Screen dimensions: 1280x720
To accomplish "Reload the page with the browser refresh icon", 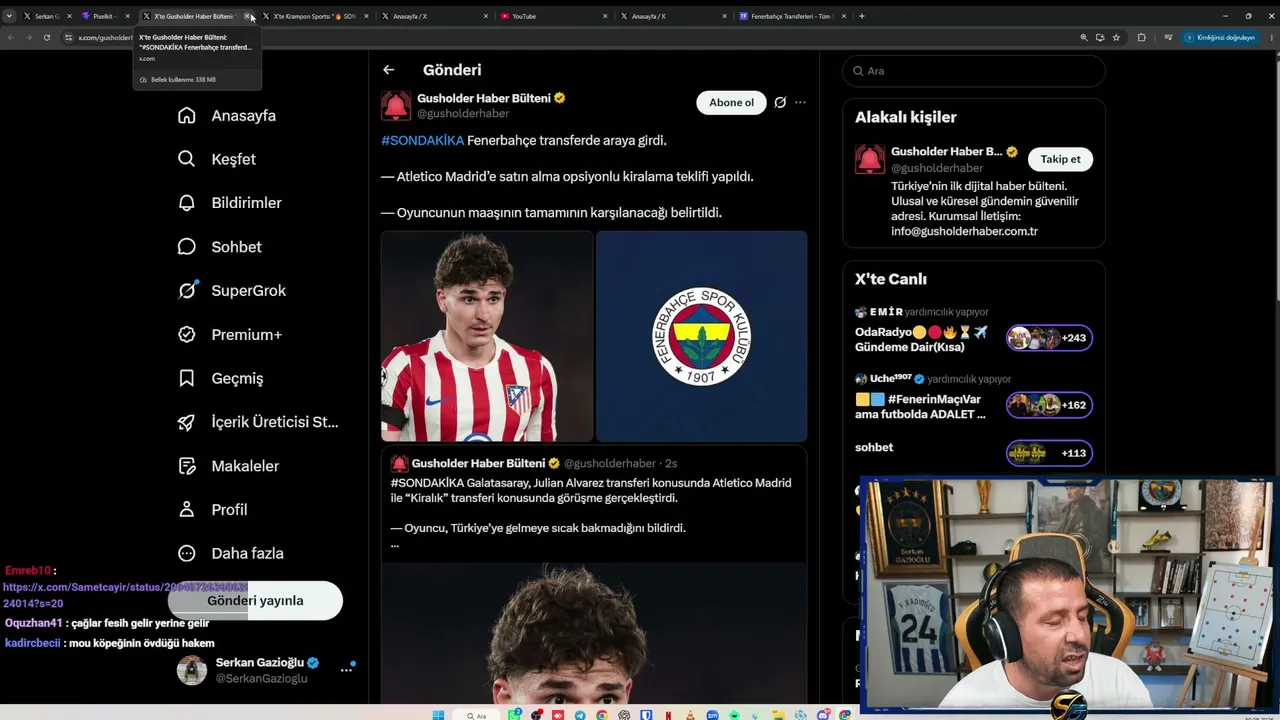I will click(x=46, y=37).
